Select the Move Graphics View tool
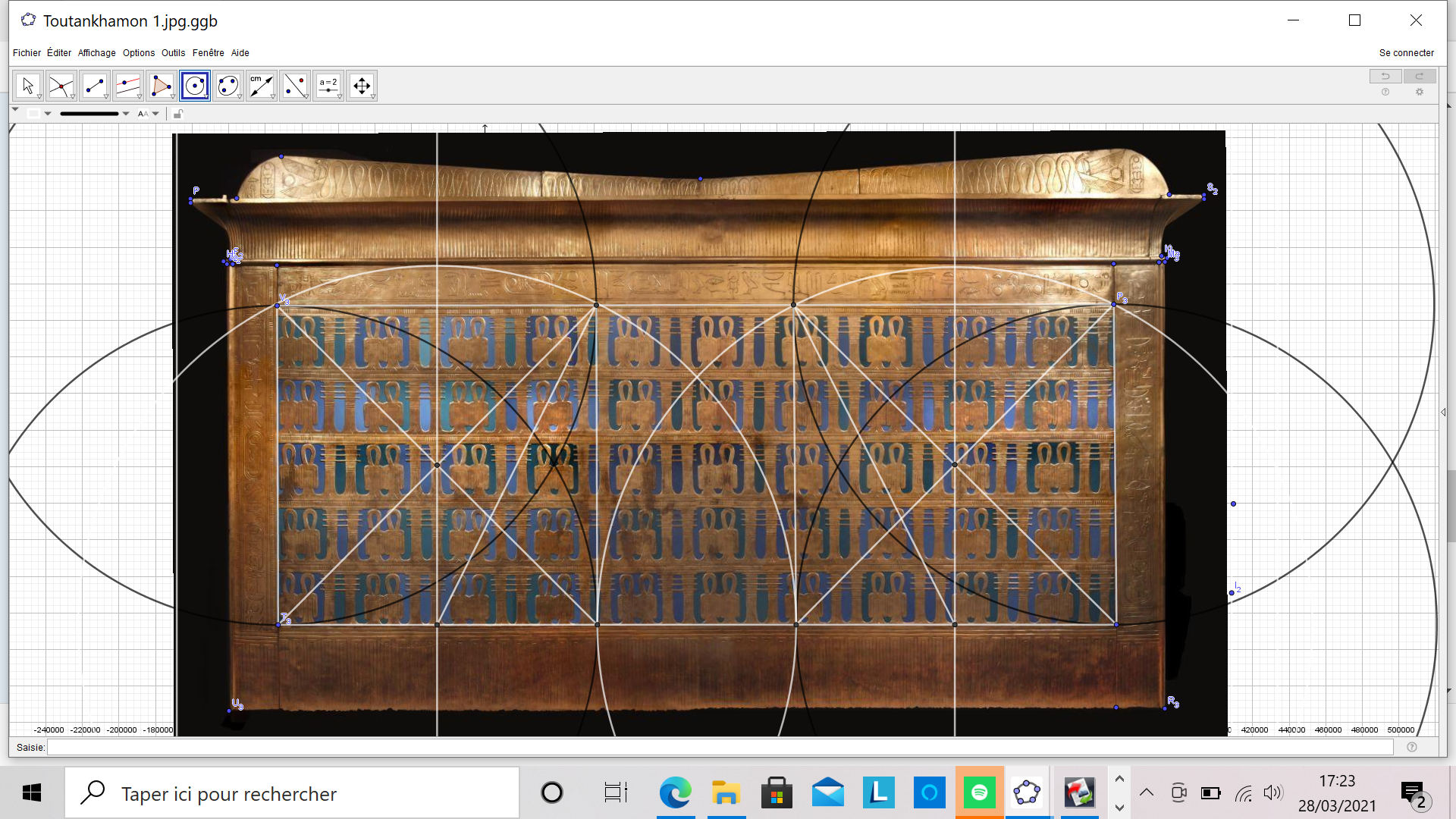The image size is (1456, 819). coord(362,86)
